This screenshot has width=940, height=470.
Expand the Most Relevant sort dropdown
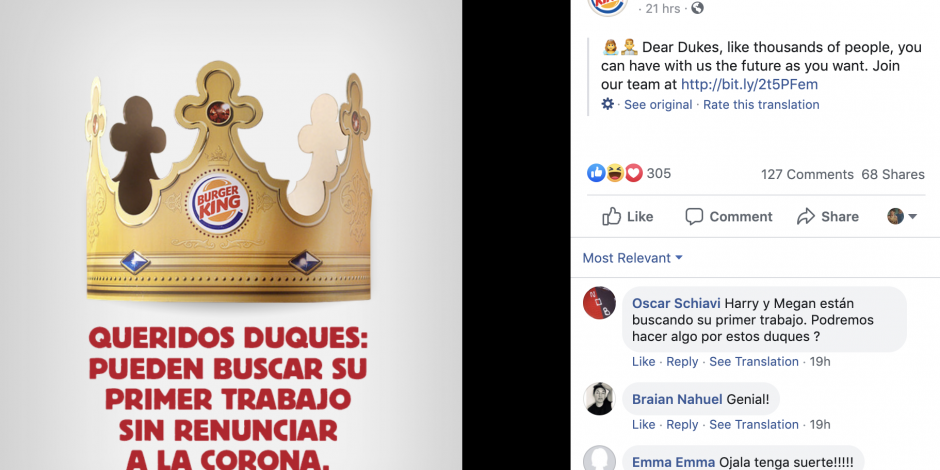point(632,258)
